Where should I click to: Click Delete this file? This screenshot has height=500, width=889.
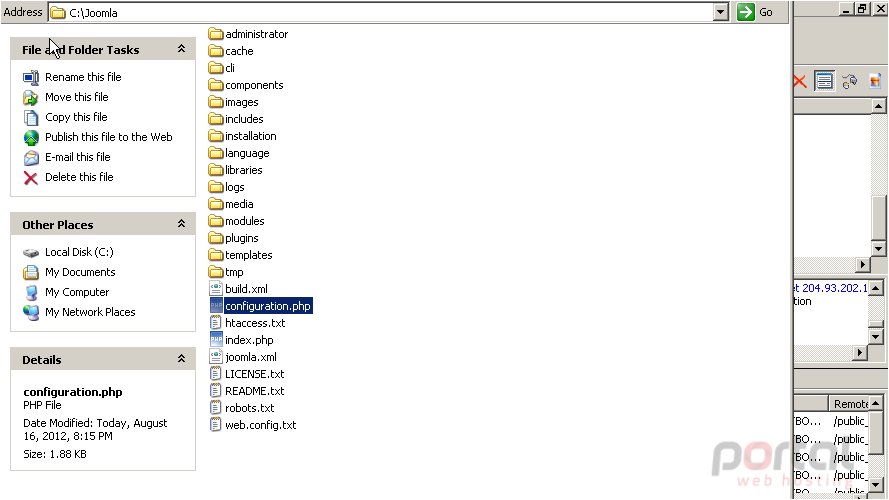(79, 177)
